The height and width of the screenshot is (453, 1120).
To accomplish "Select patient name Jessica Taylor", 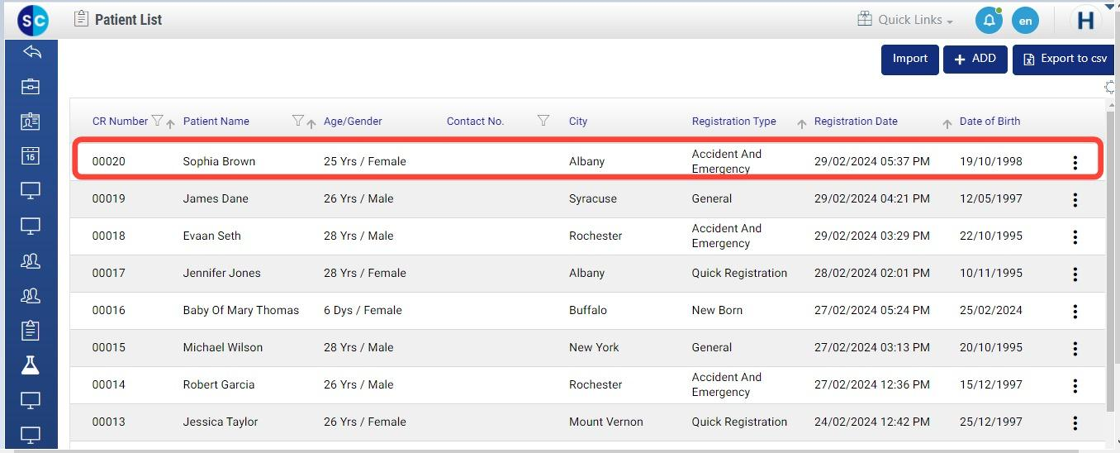I will 221,422.
